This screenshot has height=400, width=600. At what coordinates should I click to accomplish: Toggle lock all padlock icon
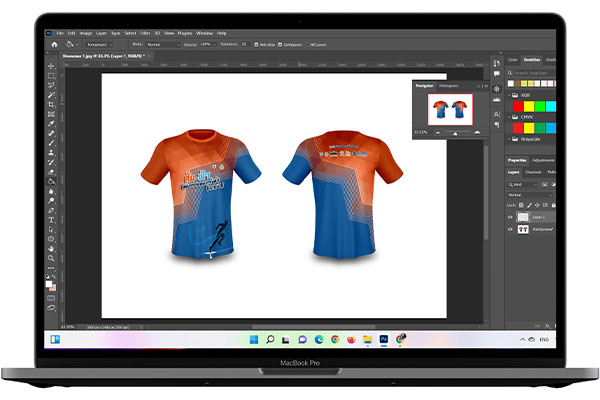pos(553,205)
